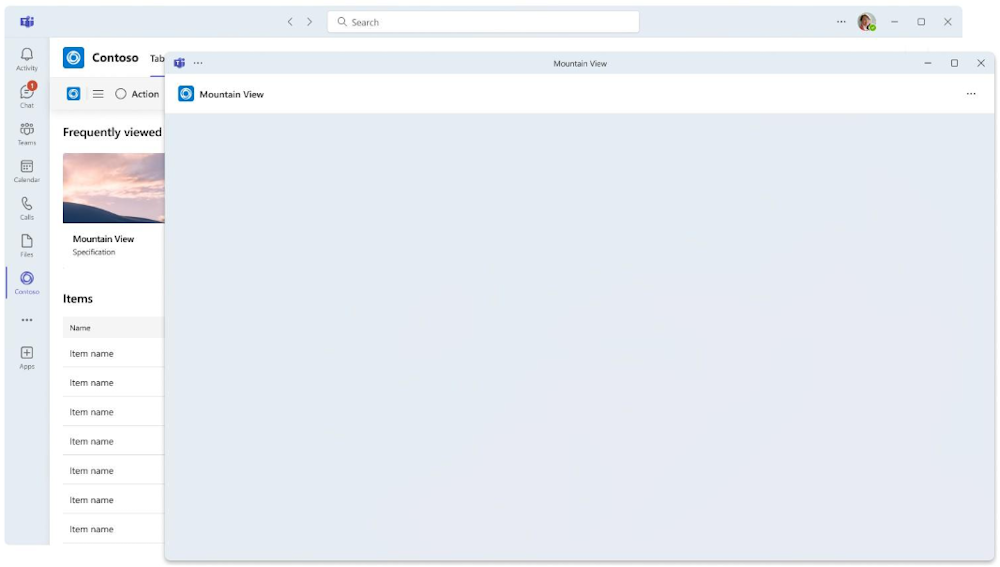Click in the Search box
Image resolution: width=1000 pixels, height=567 pixels.
pyautogui.click(x=483, y=22)
